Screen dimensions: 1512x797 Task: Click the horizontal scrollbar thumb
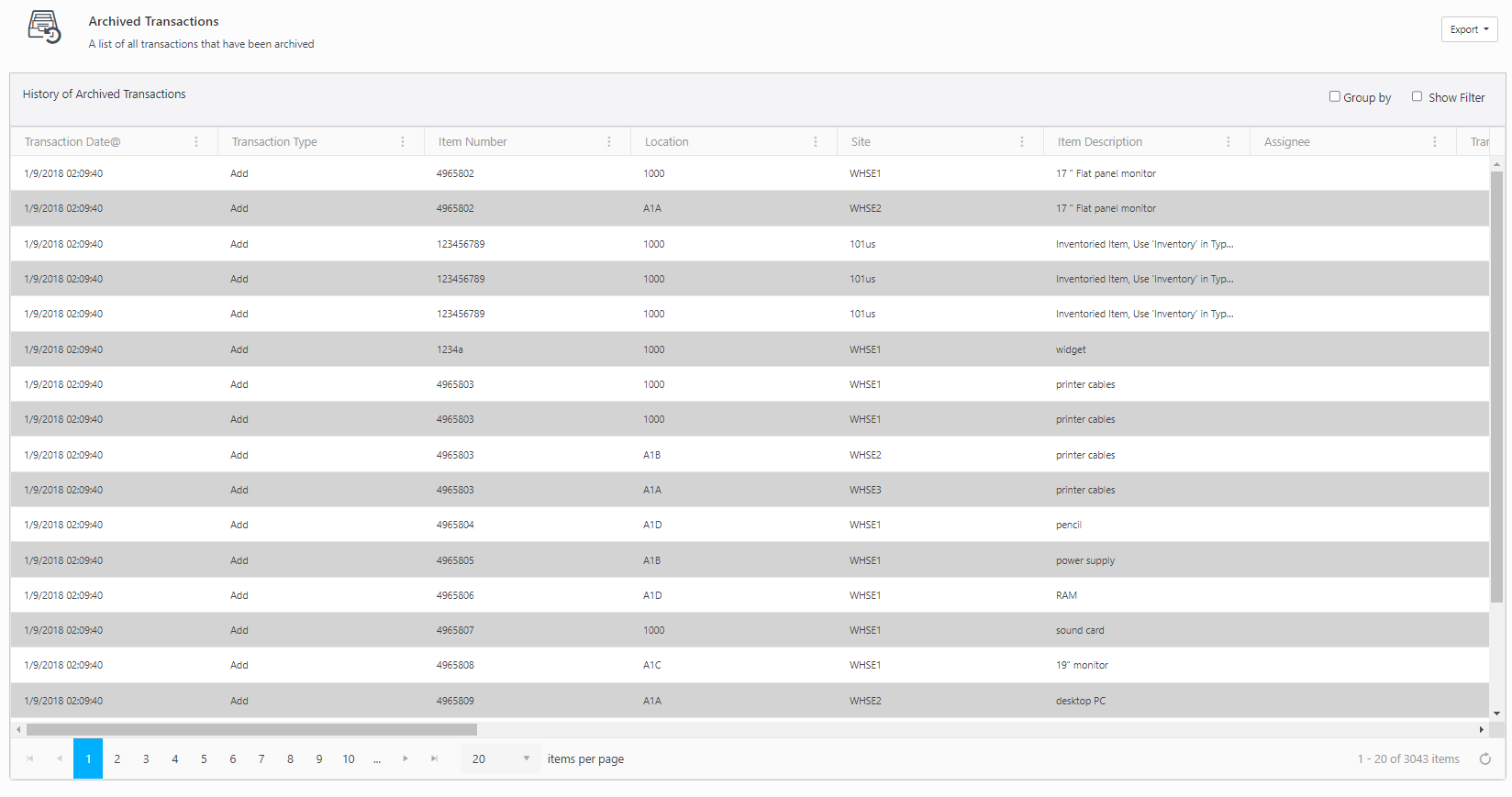[x=251, y=730]
